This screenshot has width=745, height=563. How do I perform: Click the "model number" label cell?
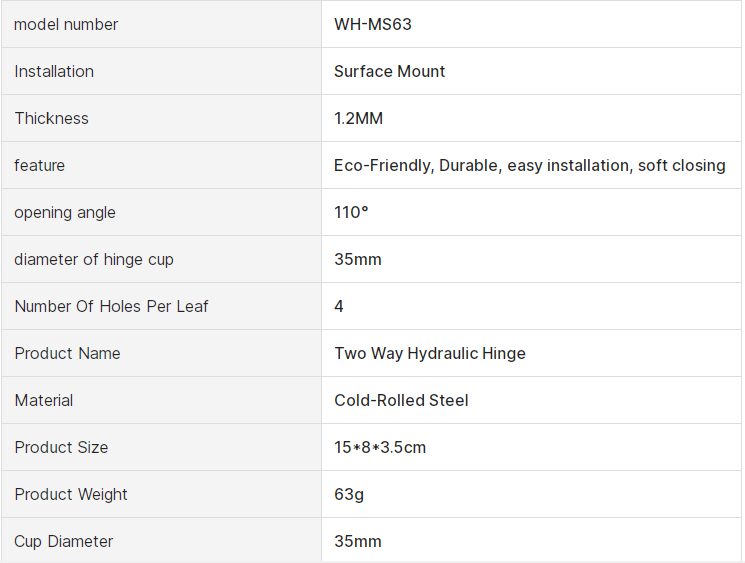66,24
